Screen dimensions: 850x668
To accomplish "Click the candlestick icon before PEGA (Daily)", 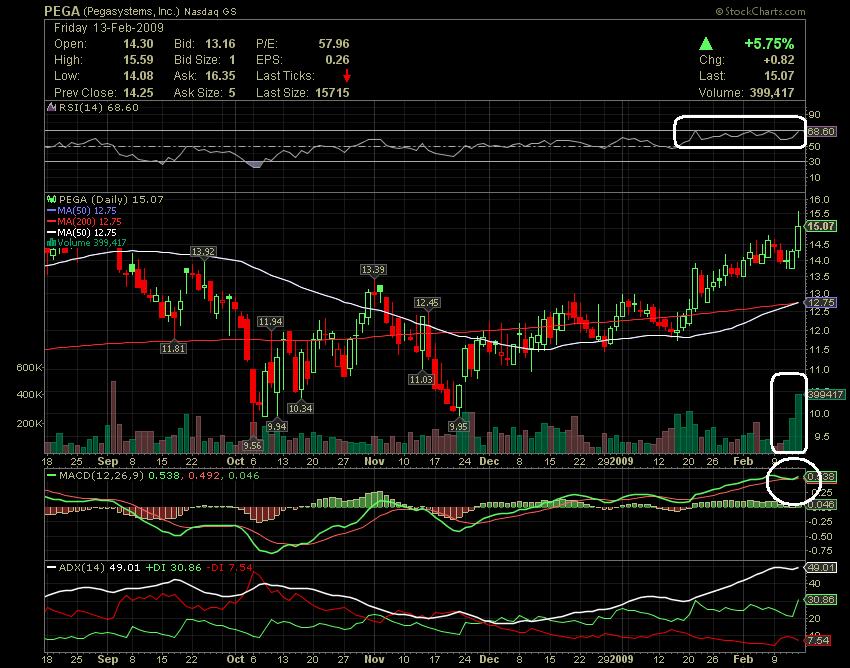I will (x=51, y=200).
